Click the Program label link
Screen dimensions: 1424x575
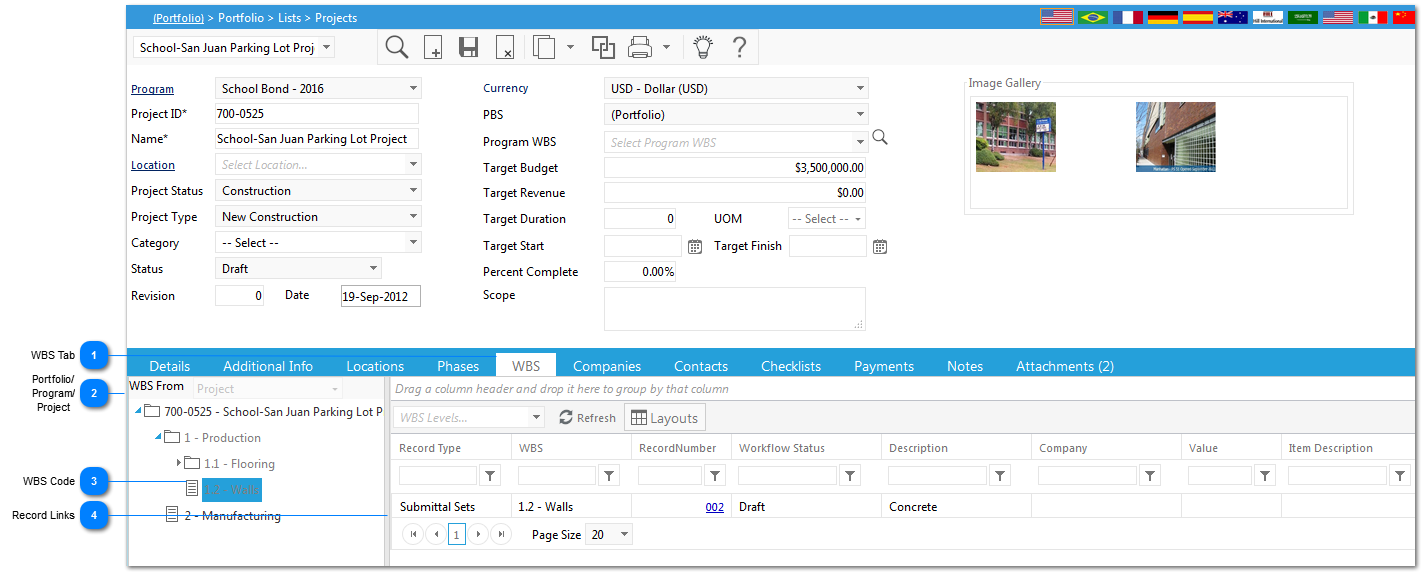pyautogui.click(x=152, y=89)
